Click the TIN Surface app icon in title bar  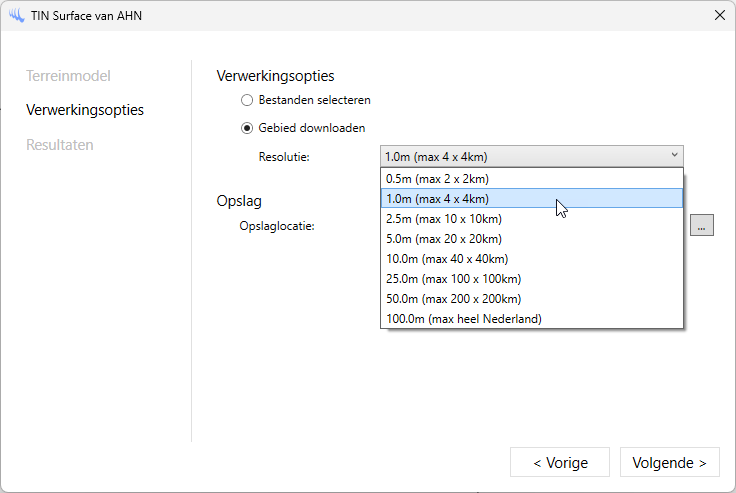(16, 15)
